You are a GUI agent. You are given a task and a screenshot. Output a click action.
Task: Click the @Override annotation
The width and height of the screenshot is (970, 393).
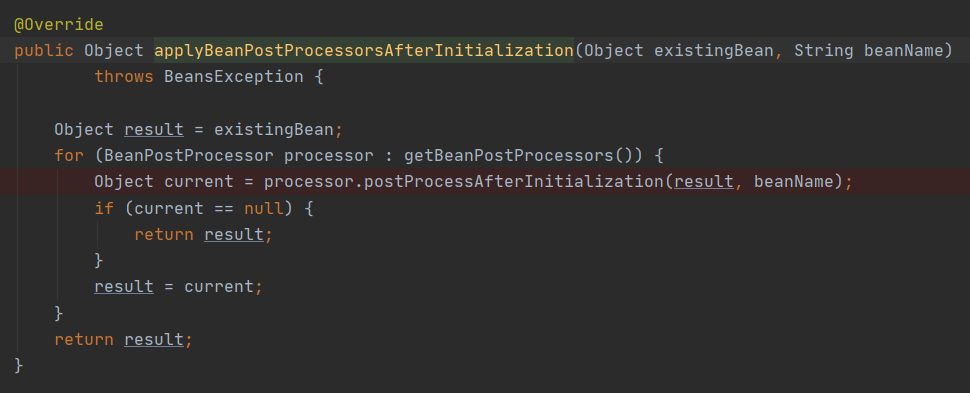[x=59, y=25]
